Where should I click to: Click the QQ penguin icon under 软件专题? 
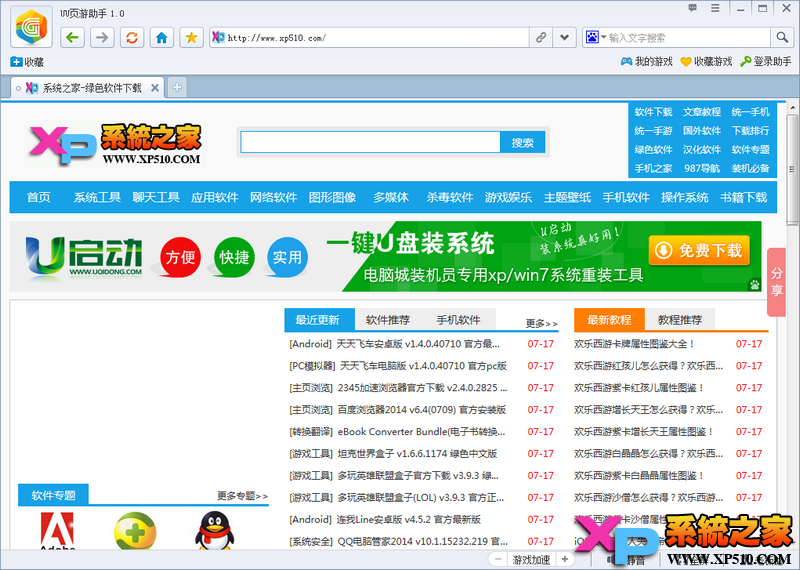(214, 531)
